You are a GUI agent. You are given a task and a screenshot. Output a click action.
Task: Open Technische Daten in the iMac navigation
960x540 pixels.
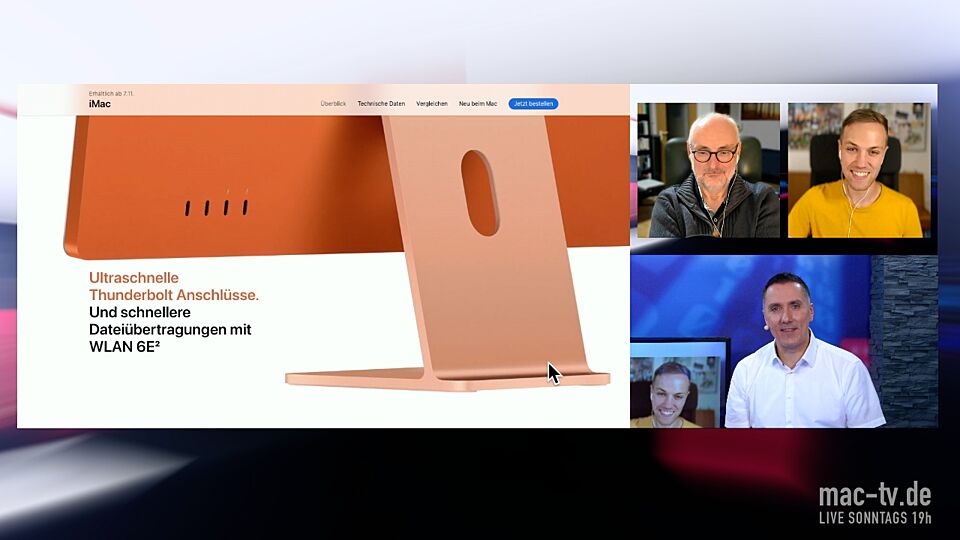click(381, 104)
